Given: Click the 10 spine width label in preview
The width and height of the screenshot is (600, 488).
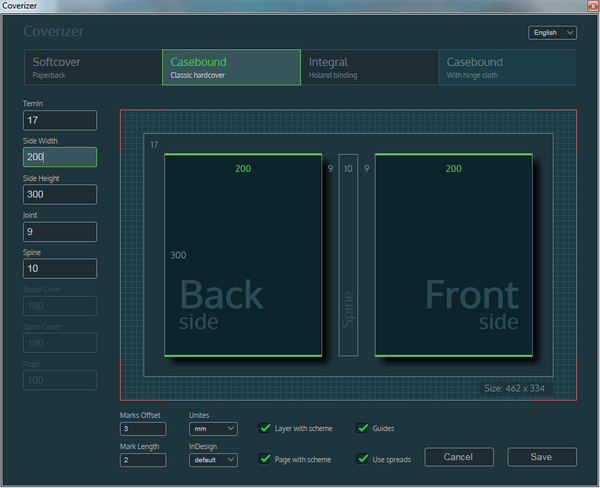Looking at the screenshot, I should coord(348,169).
